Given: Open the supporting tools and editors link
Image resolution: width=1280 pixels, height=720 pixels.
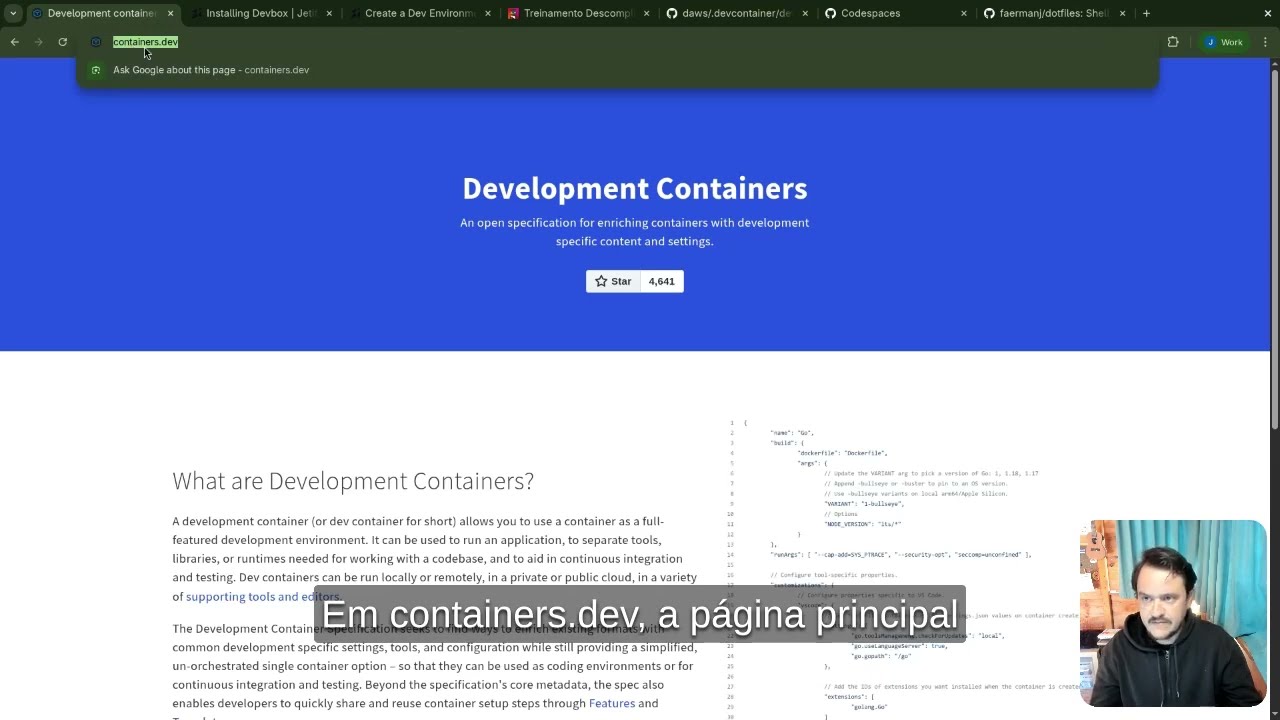Looking at the screenshot, I should (x=262, y=596).
